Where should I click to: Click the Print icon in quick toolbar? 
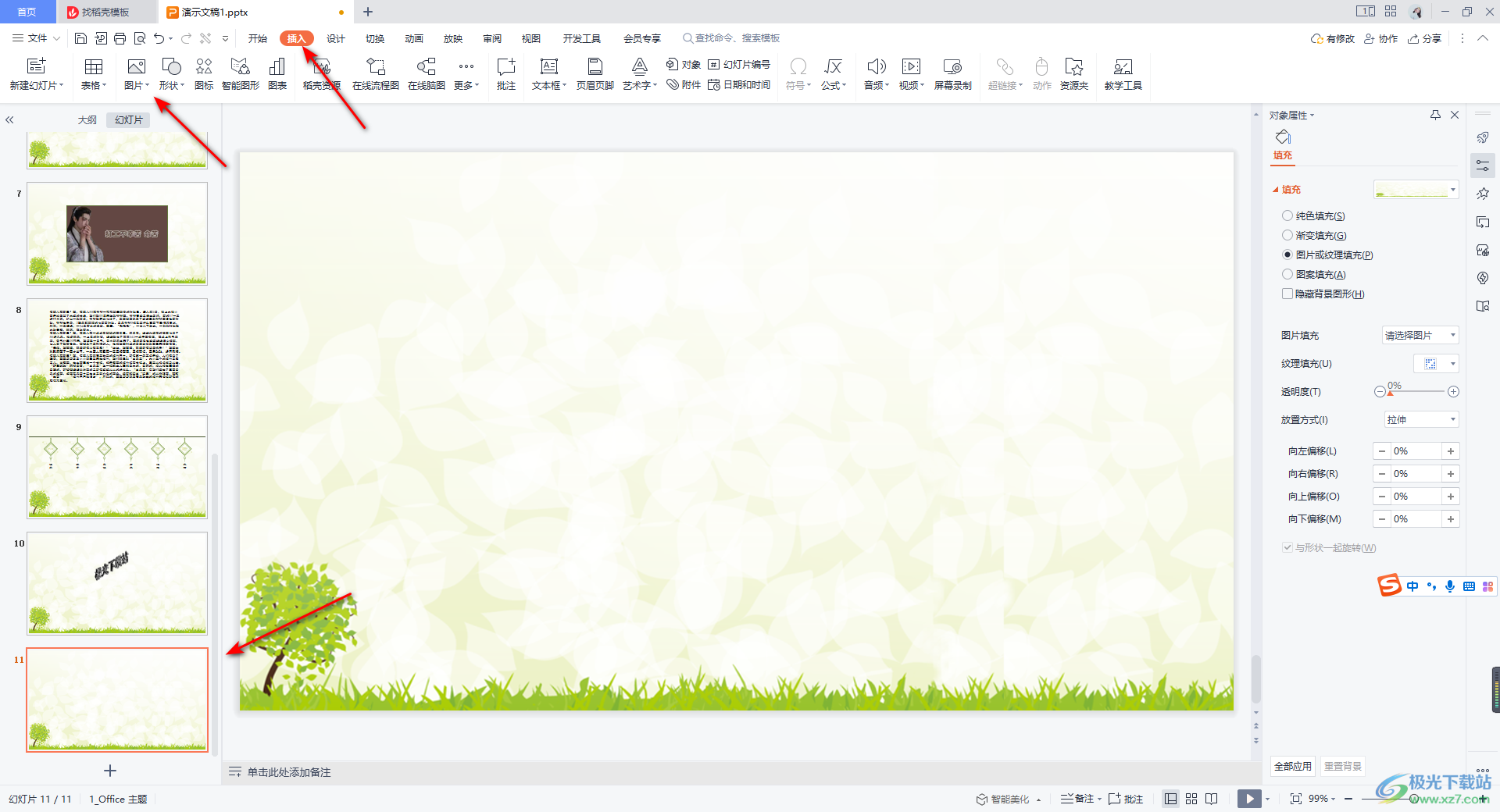coord(120,38)
